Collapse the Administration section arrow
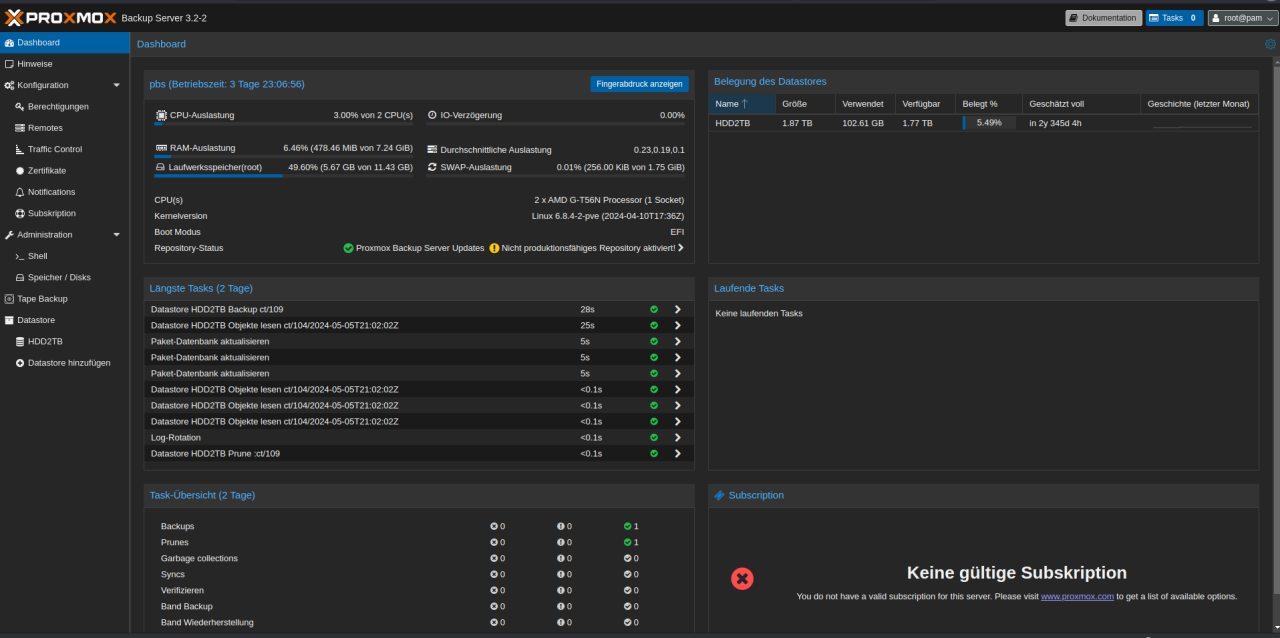 (x=116, y=235)
